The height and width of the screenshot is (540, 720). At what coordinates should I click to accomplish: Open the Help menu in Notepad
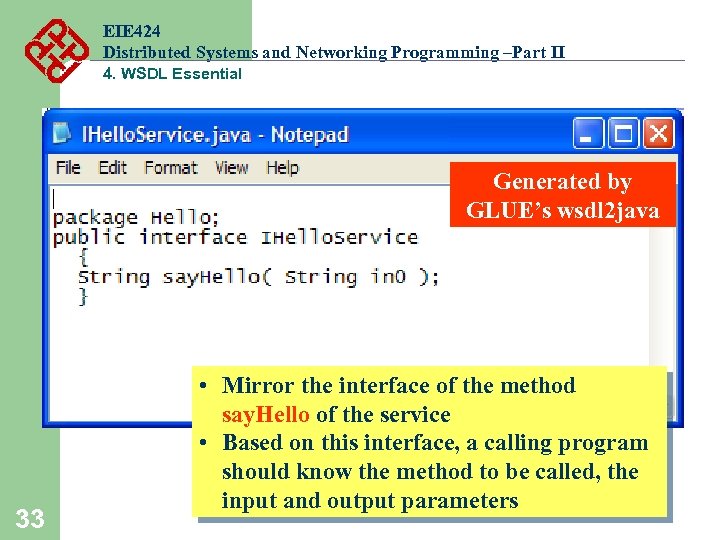[x=282, y=168]
